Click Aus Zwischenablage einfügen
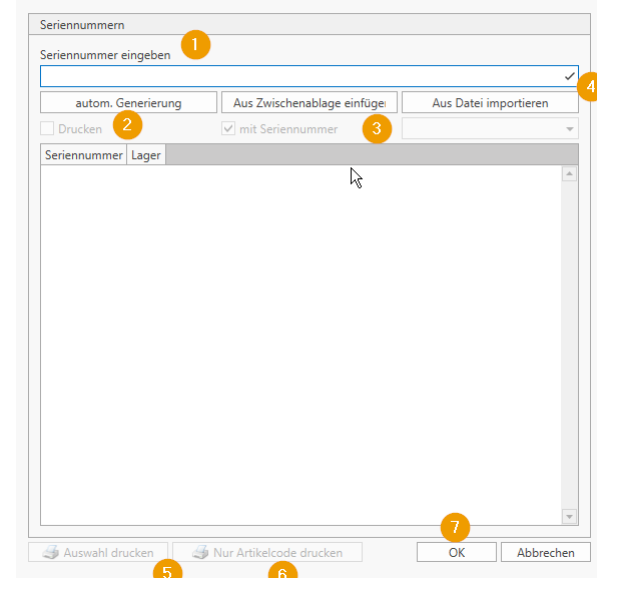Viewport: 623px width, 602px height. (x=308, y=103)
